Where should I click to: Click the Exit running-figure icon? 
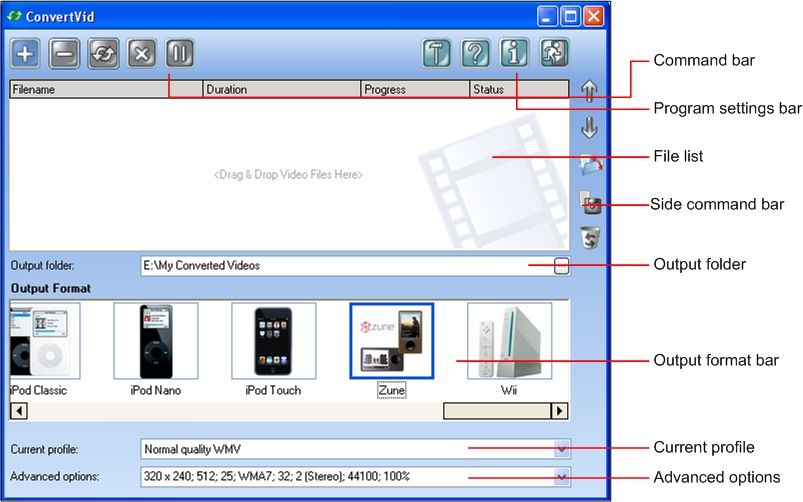tap(554, 53)
